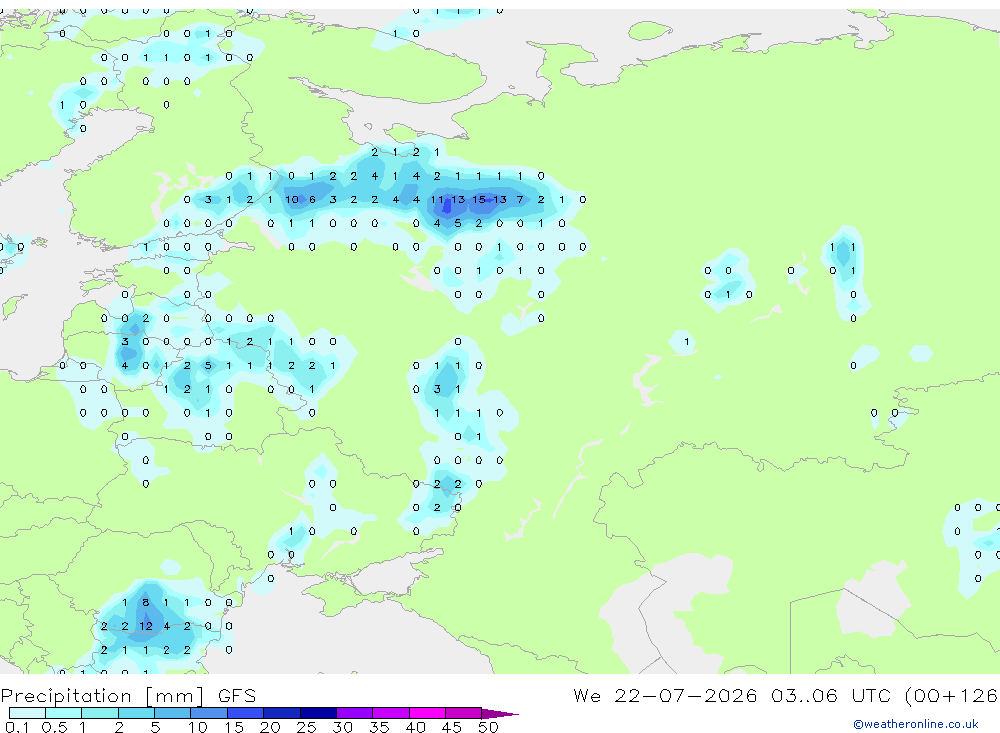Open the weatheronline.co.uk copyright link
The image size is (1000, 733).
pos(916,724)
